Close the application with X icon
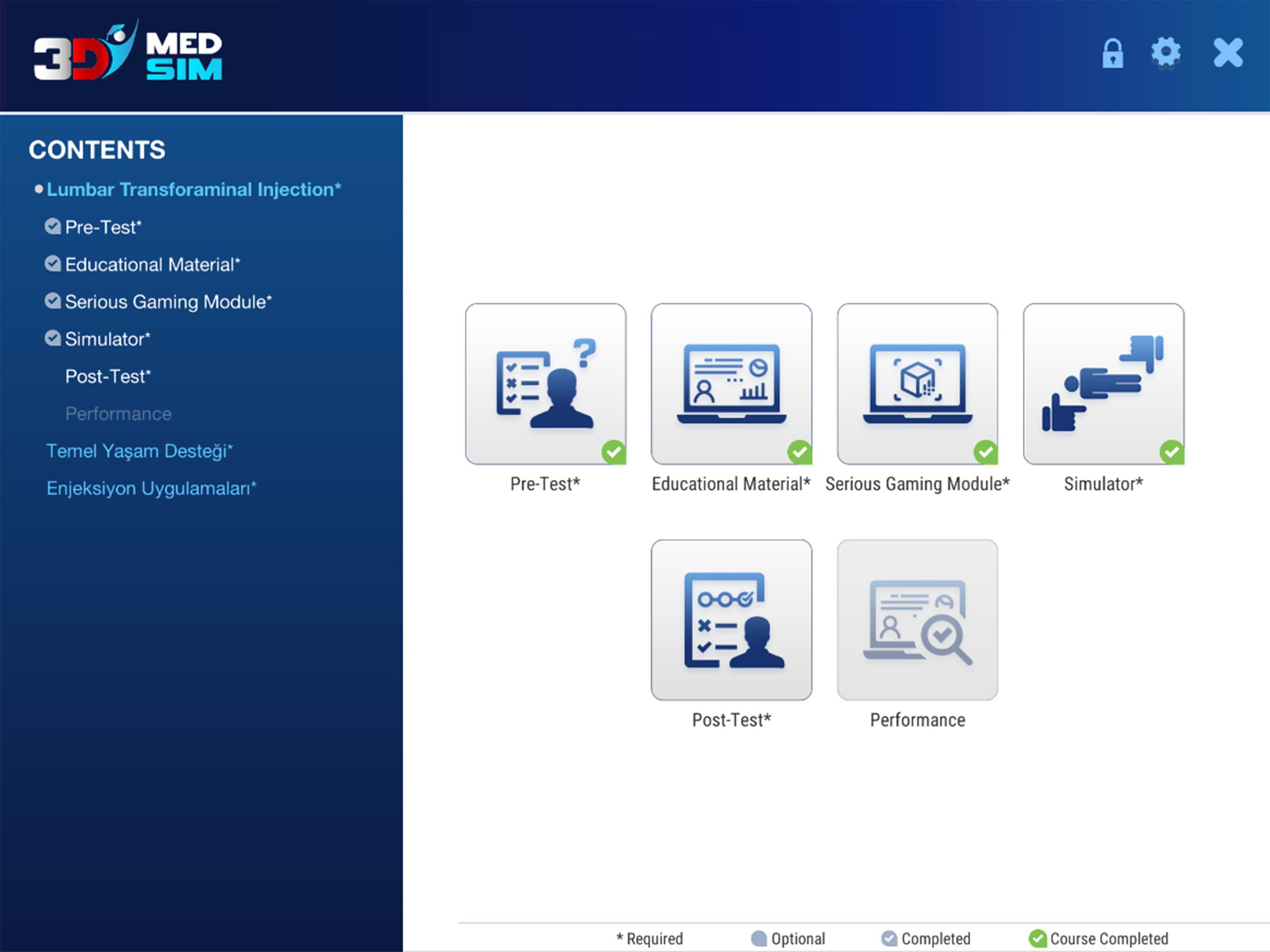 1228,53
